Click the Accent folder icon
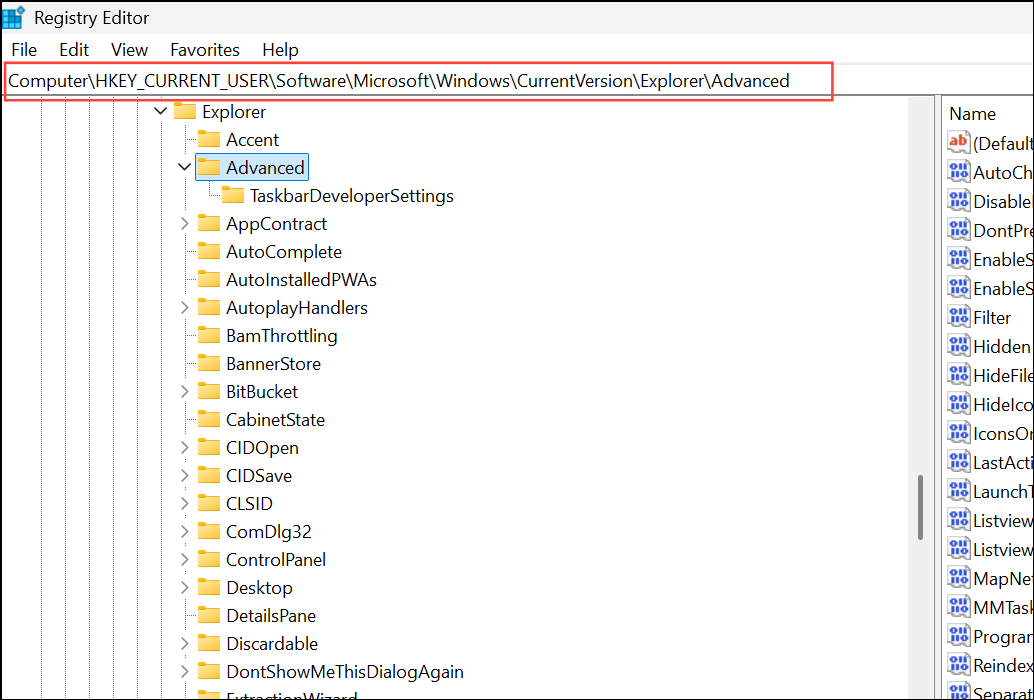This screenshot has height=700, width=1034. tap(209, 140)
